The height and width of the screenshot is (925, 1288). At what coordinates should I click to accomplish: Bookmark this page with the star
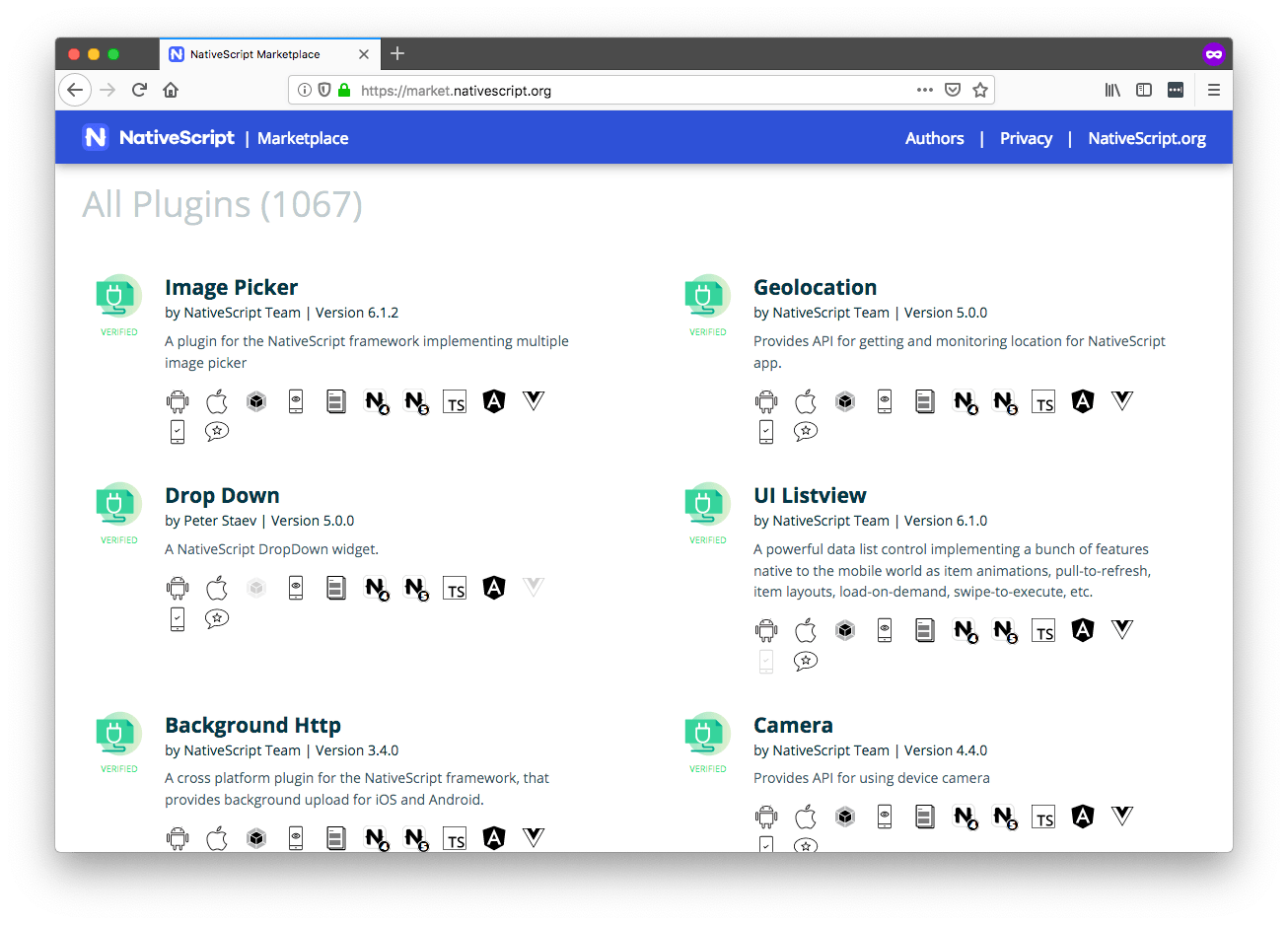coord(980,90)
